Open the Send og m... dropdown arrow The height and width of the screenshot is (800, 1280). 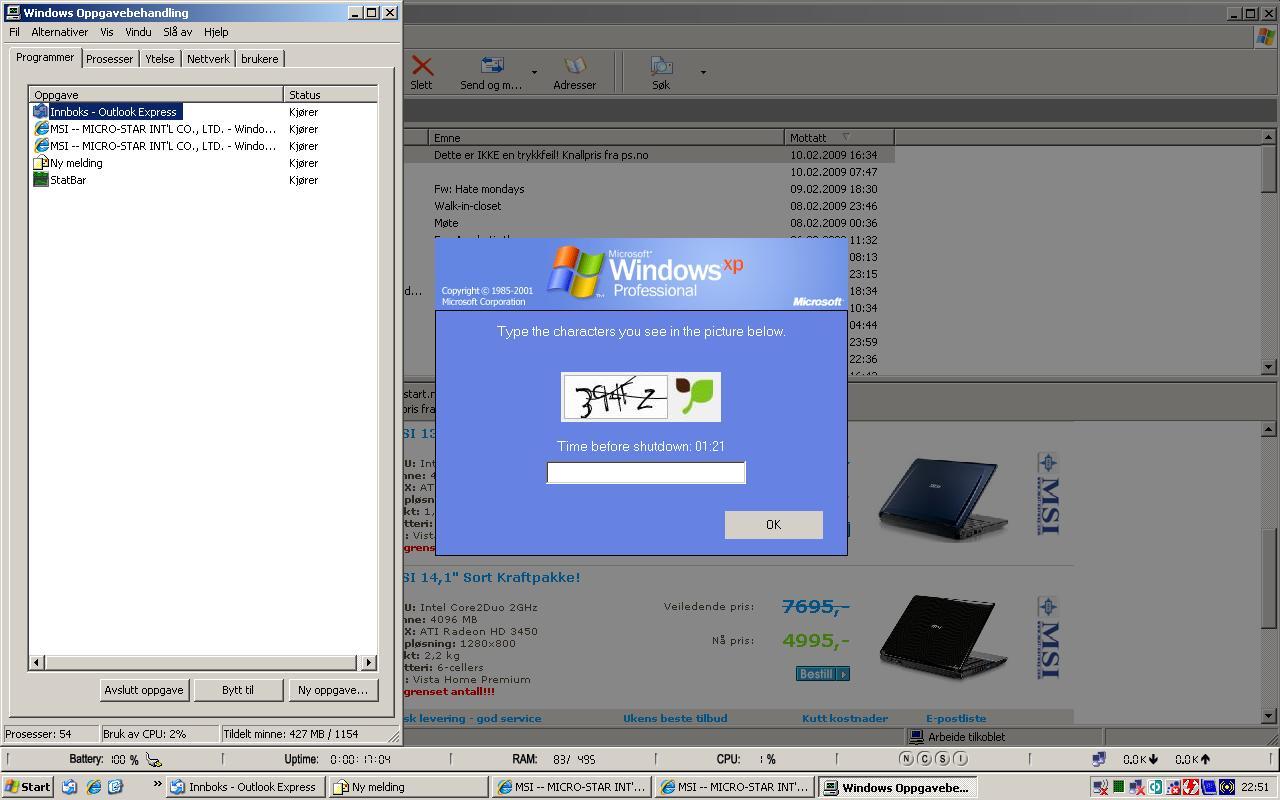534,72
